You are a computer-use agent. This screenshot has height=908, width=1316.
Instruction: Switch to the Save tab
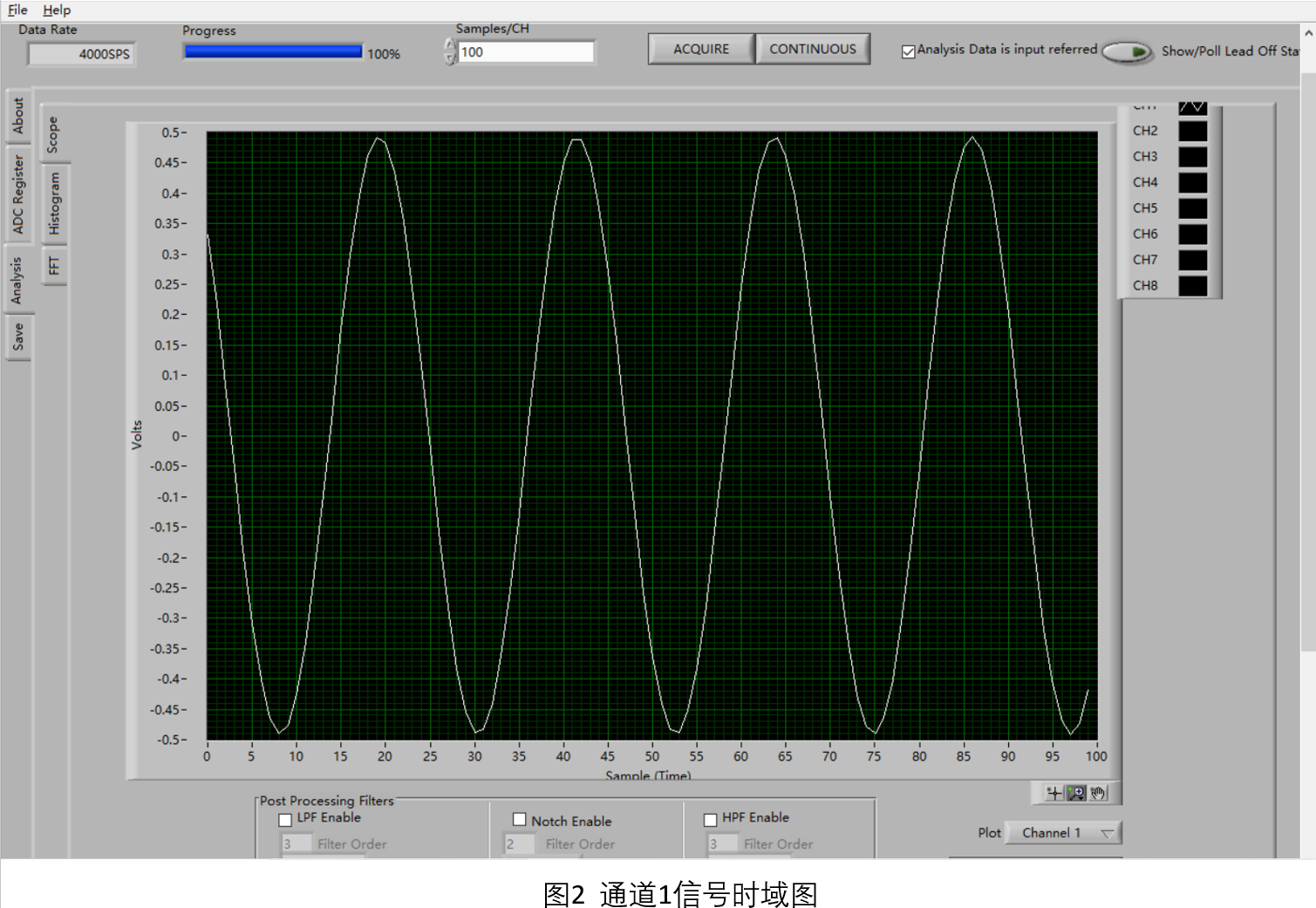(x=18, y=337)
